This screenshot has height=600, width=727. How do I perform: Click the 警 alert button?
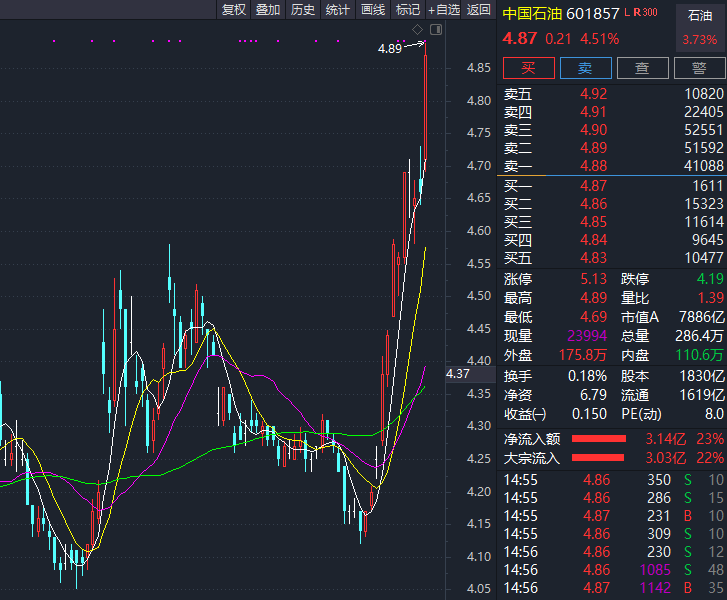[699, 68]
